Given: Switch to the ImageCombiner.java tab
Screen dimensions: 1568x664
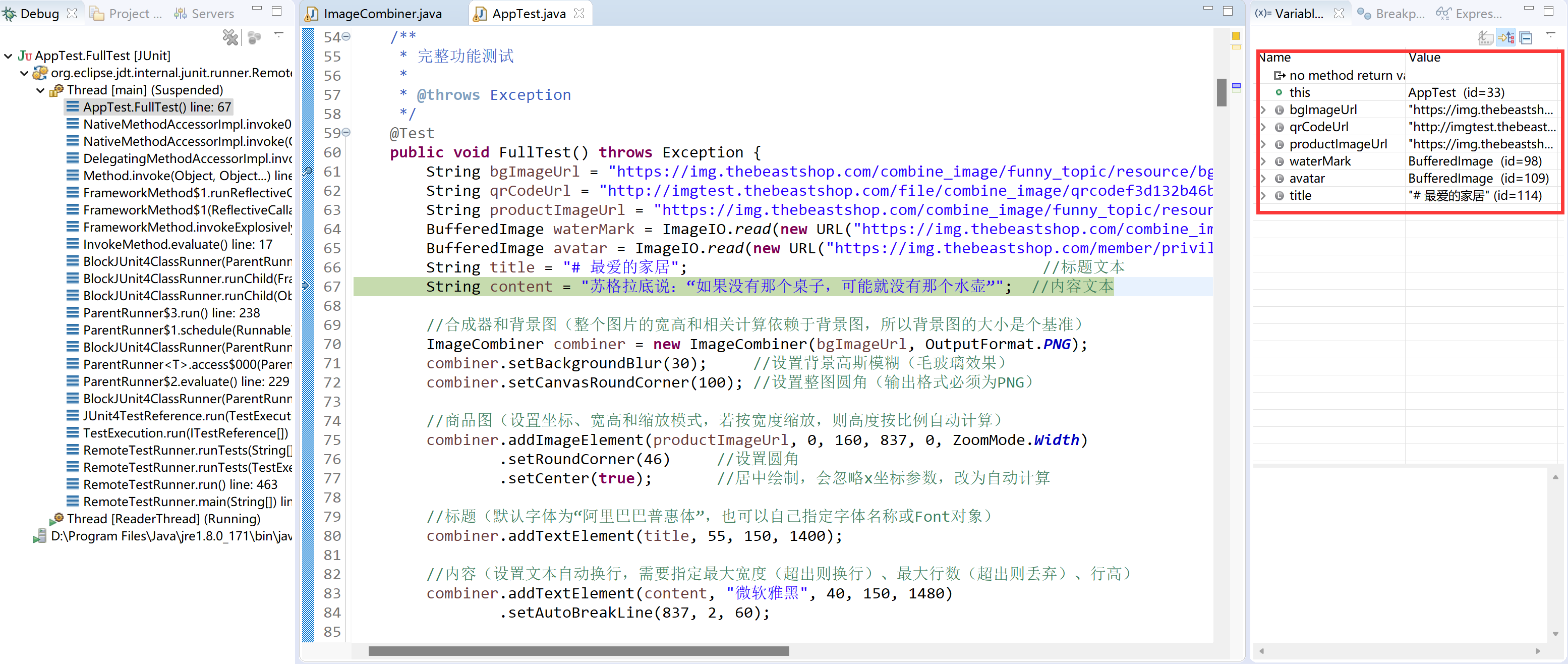Looking at the screenshot, I should pyautogui.click(x=380, y=13).
